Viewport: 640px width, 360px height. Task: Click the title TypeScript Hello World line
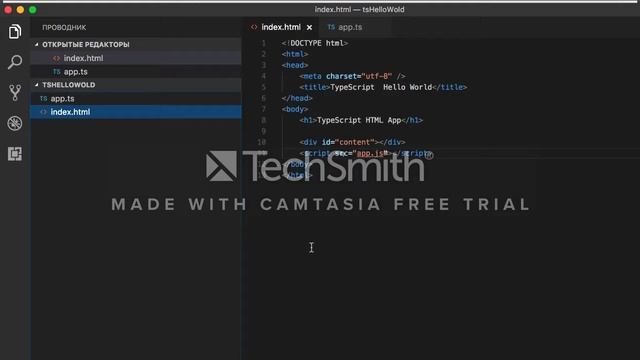(x=383, y=87)
